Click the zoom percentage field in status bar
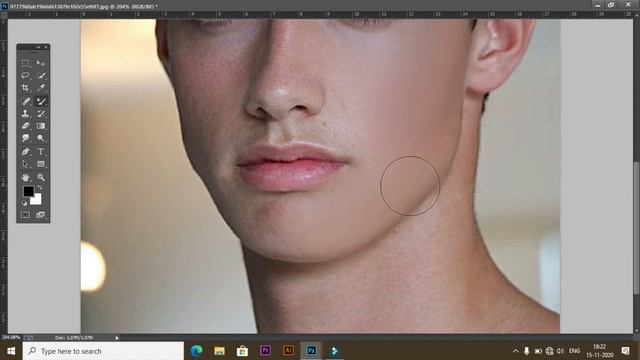 click(11, 338)
